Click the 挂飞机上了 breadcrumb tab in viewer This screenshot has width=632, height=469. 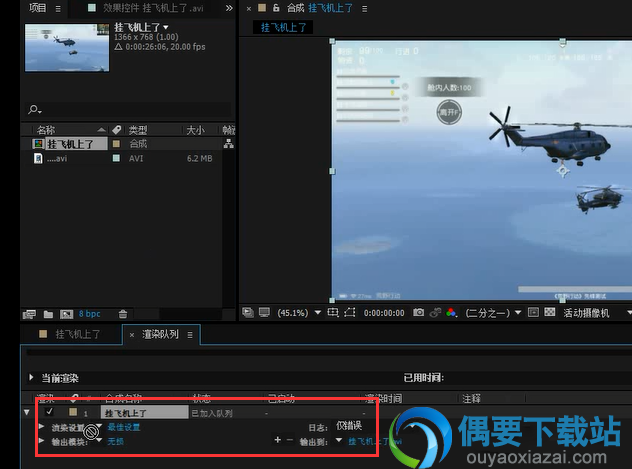pyautogui.click(x=283, y=27)
